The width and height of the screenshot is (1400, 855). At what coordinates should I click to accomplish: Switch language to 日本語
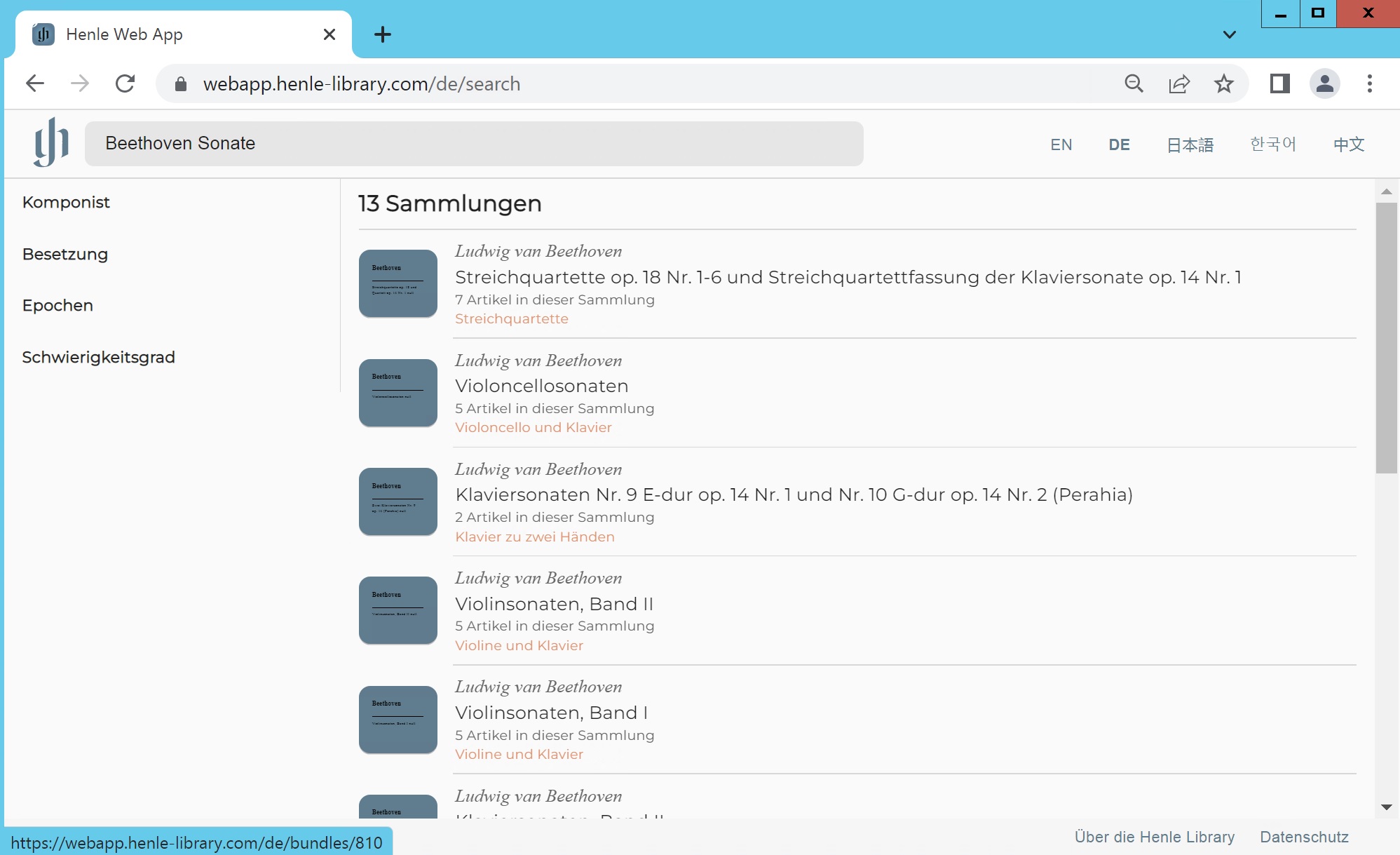coord(1190,144)
